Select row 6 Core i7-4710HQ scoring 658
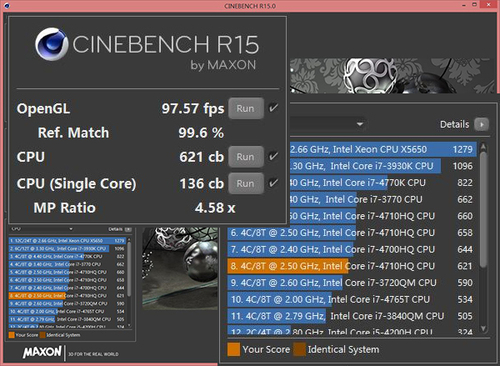500x366 pixels. [x=352, y=233]
